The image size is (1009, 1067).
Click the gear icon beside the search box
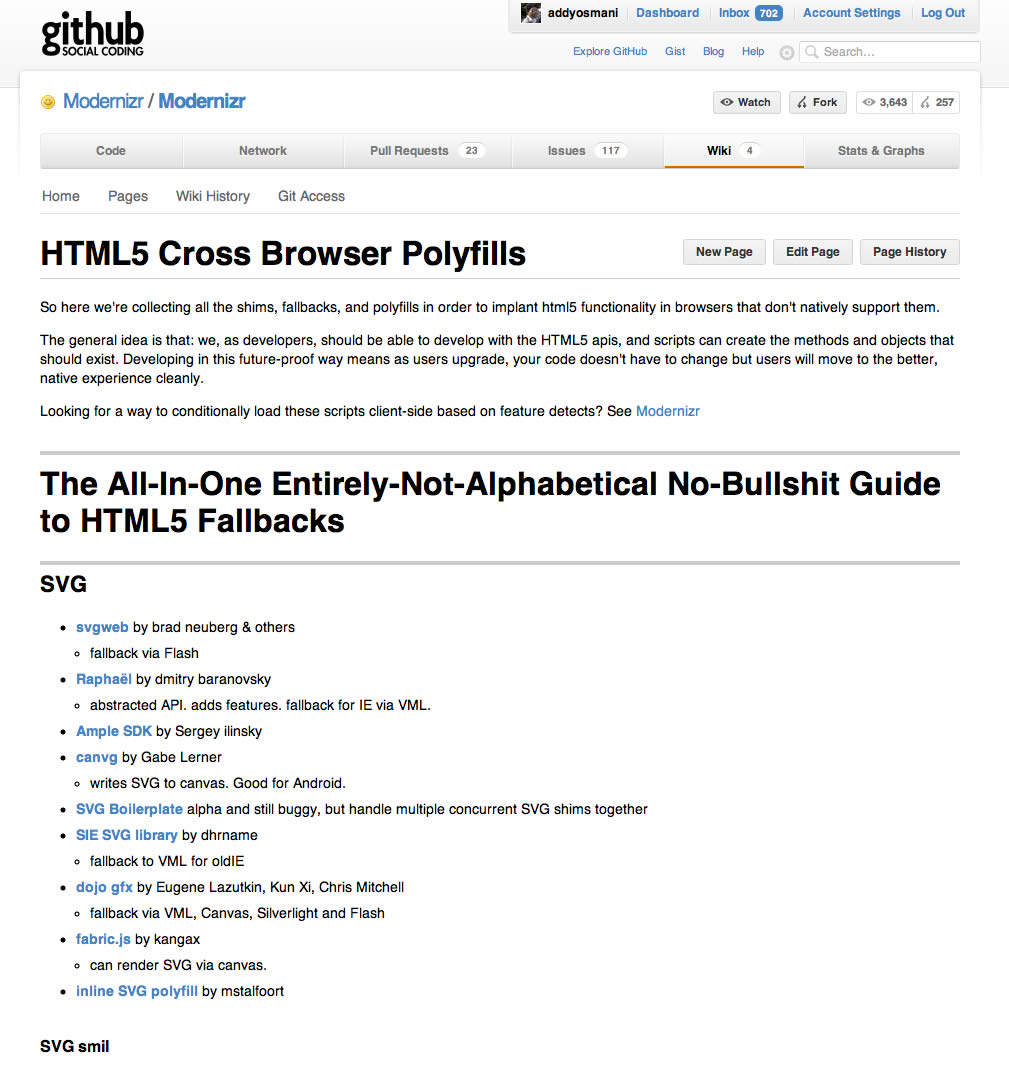pyautogui.click(x=787, y=52)
